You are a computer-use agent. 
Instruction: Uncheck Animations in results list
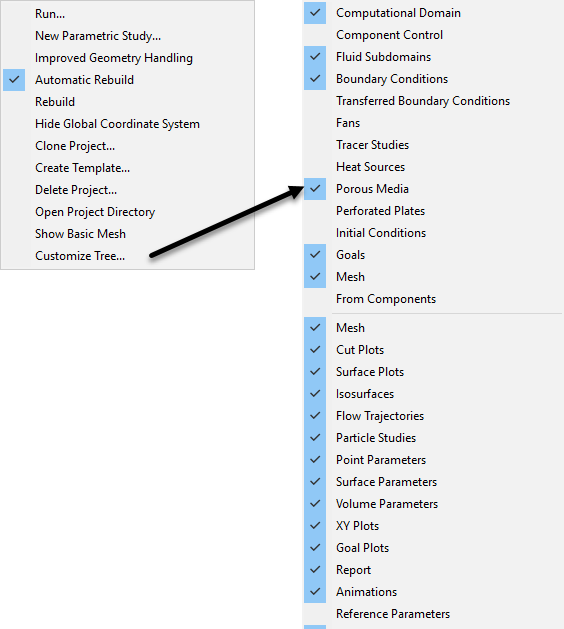click(x=315, y=592)
